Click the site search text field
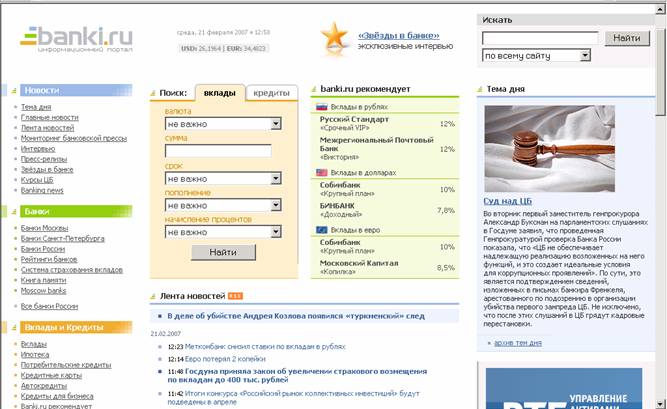 point(540,38)
